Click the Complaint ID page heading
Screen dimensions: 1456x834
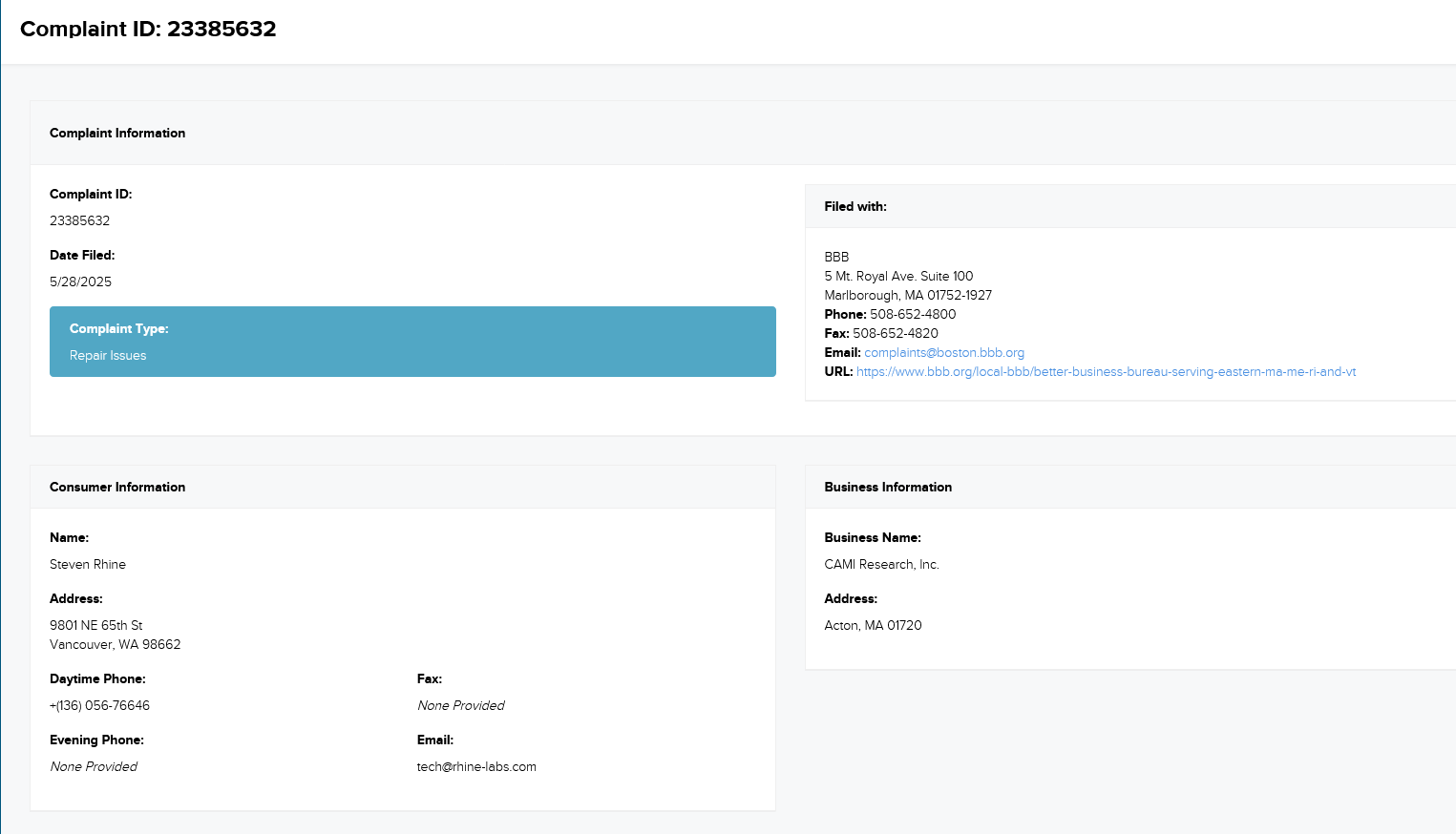pyautogui.click(x=148, y=29)
